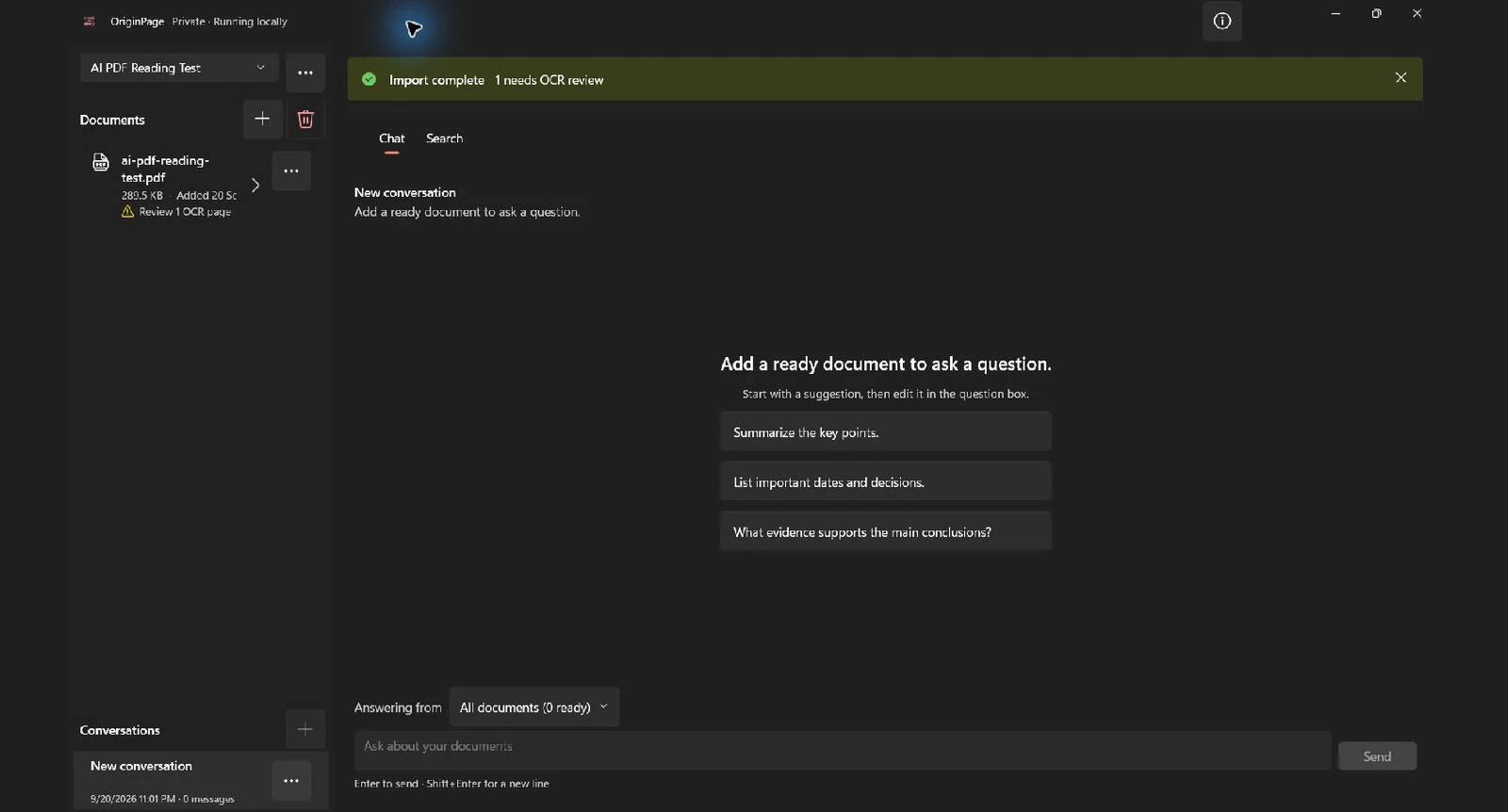The width and height of the screenshot is (1508, 812).
Task: Switch to the Search tab
Action: click(x=444, y=138)
